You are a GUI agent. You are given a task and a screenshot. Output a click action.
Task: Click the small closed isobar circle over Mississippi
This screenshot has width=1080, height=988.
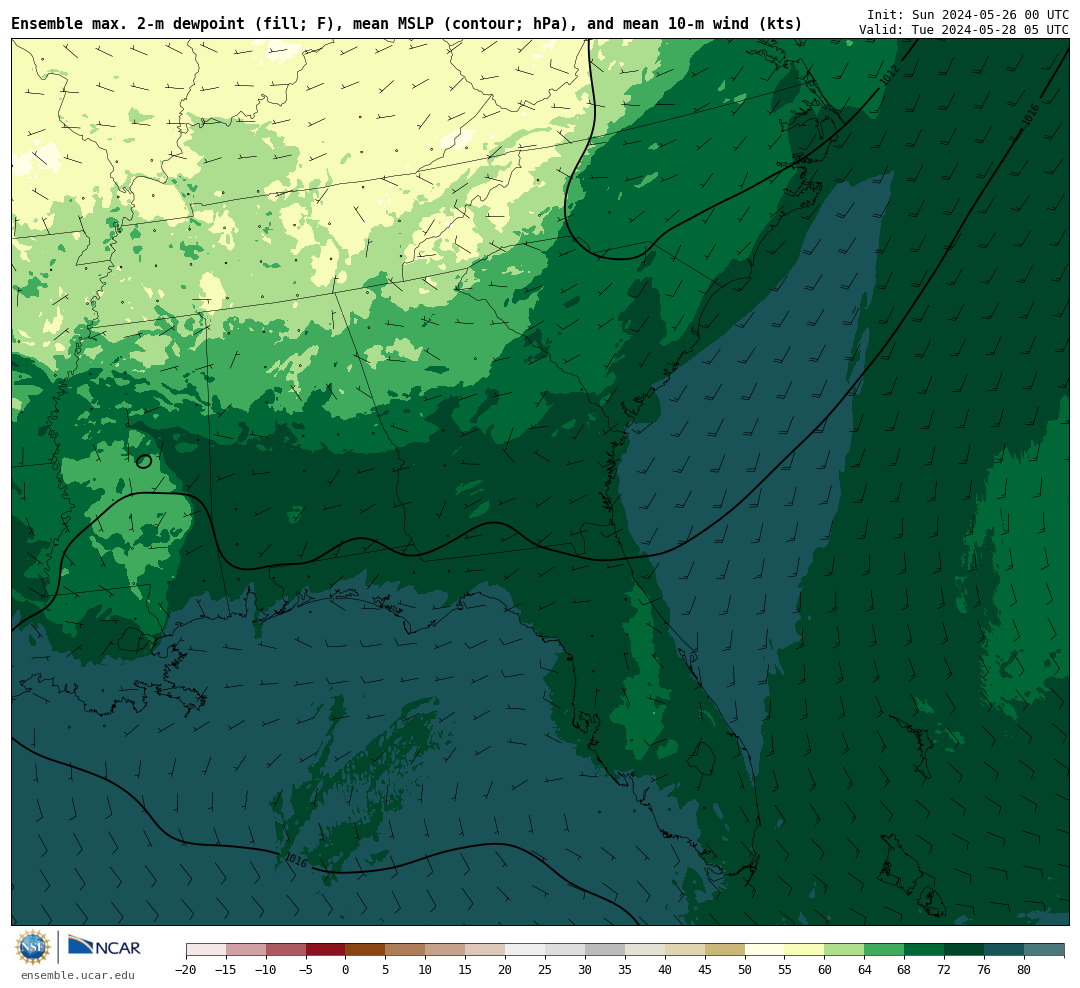144,462
